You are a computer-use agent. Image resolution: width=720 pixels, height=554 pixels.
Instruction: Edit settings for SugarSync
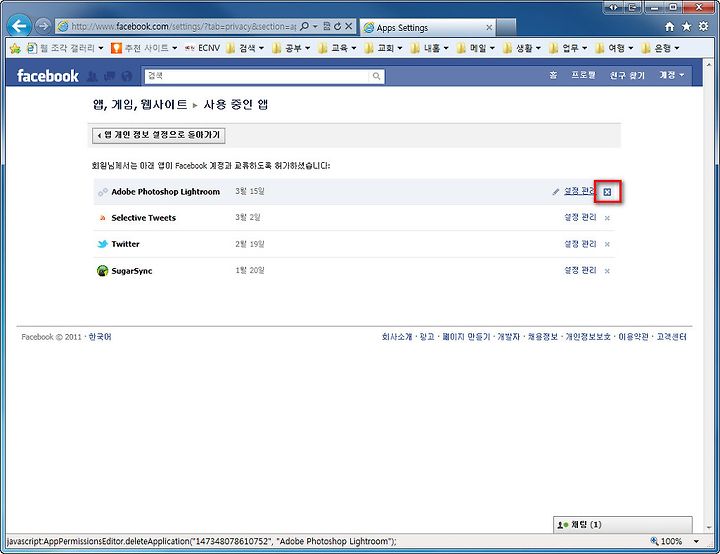(580, 271)
